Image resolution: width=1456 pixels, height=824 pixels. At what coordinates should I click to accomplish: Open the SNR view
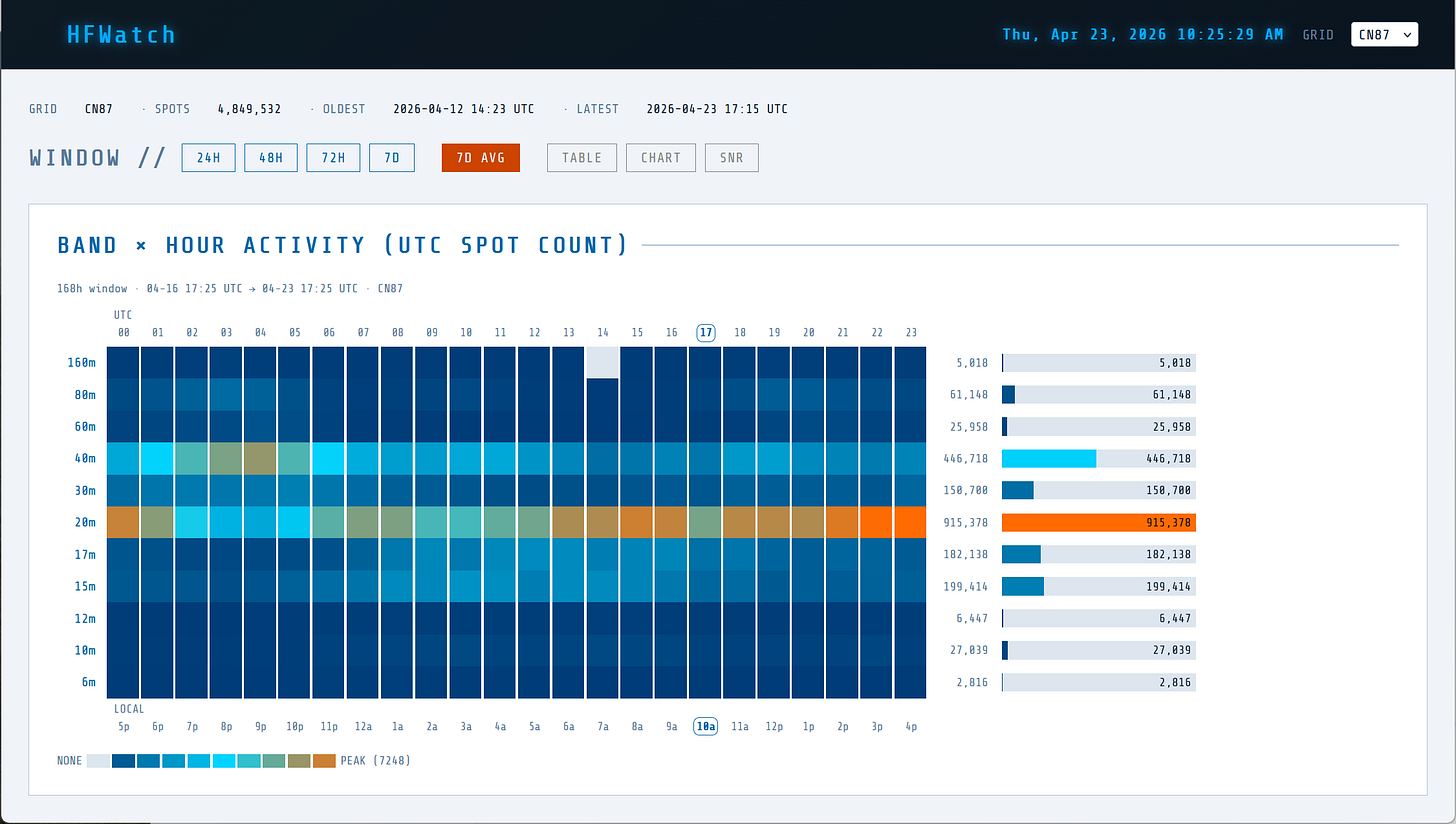pos(731,157)
